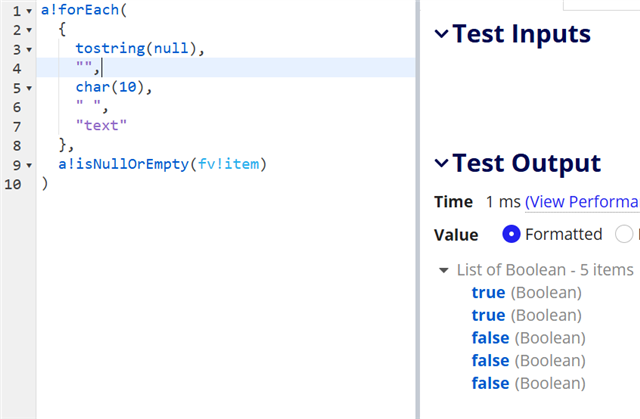Select the first true Boolean result

488,293
